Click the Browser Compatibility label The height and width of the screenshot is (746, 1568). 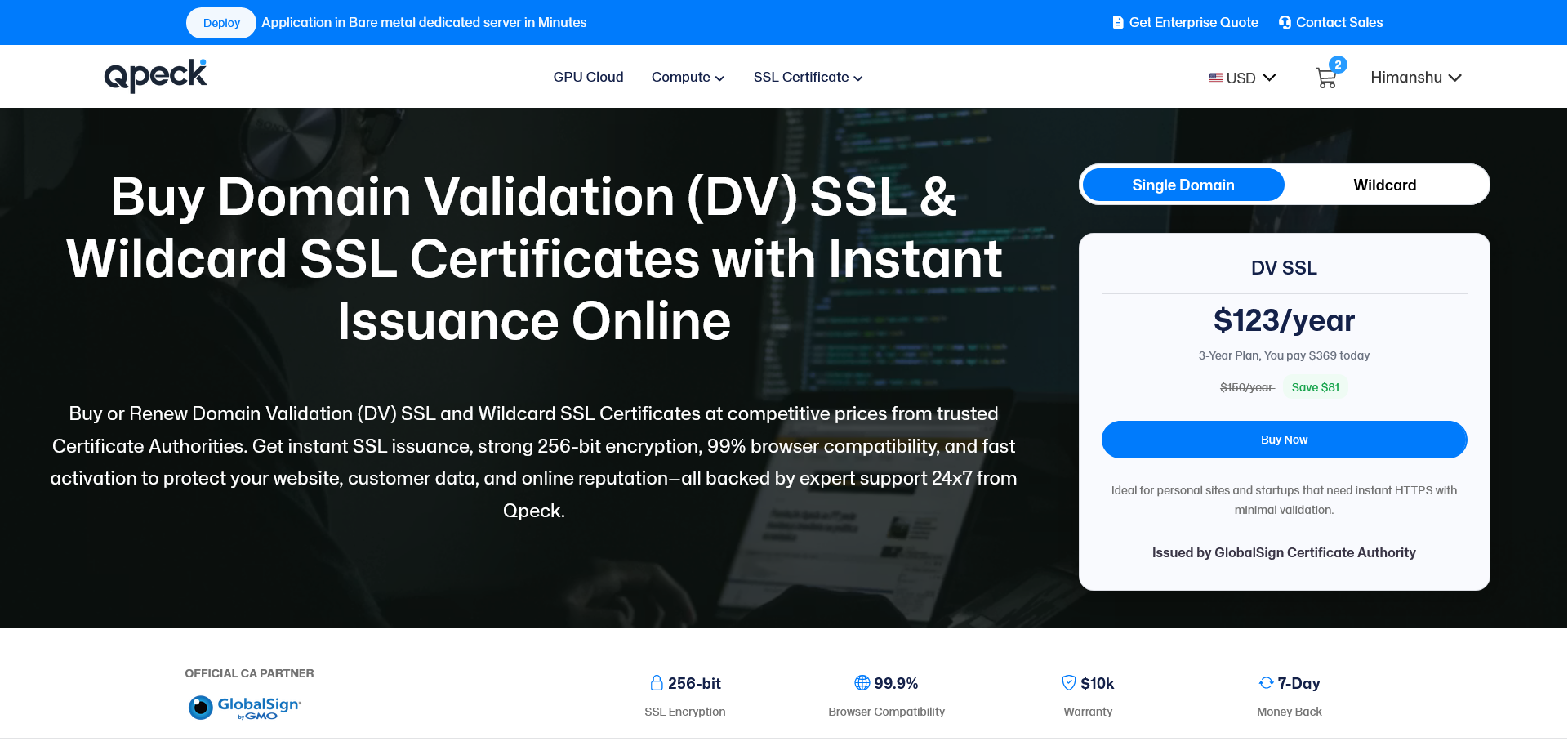(886, 712)
